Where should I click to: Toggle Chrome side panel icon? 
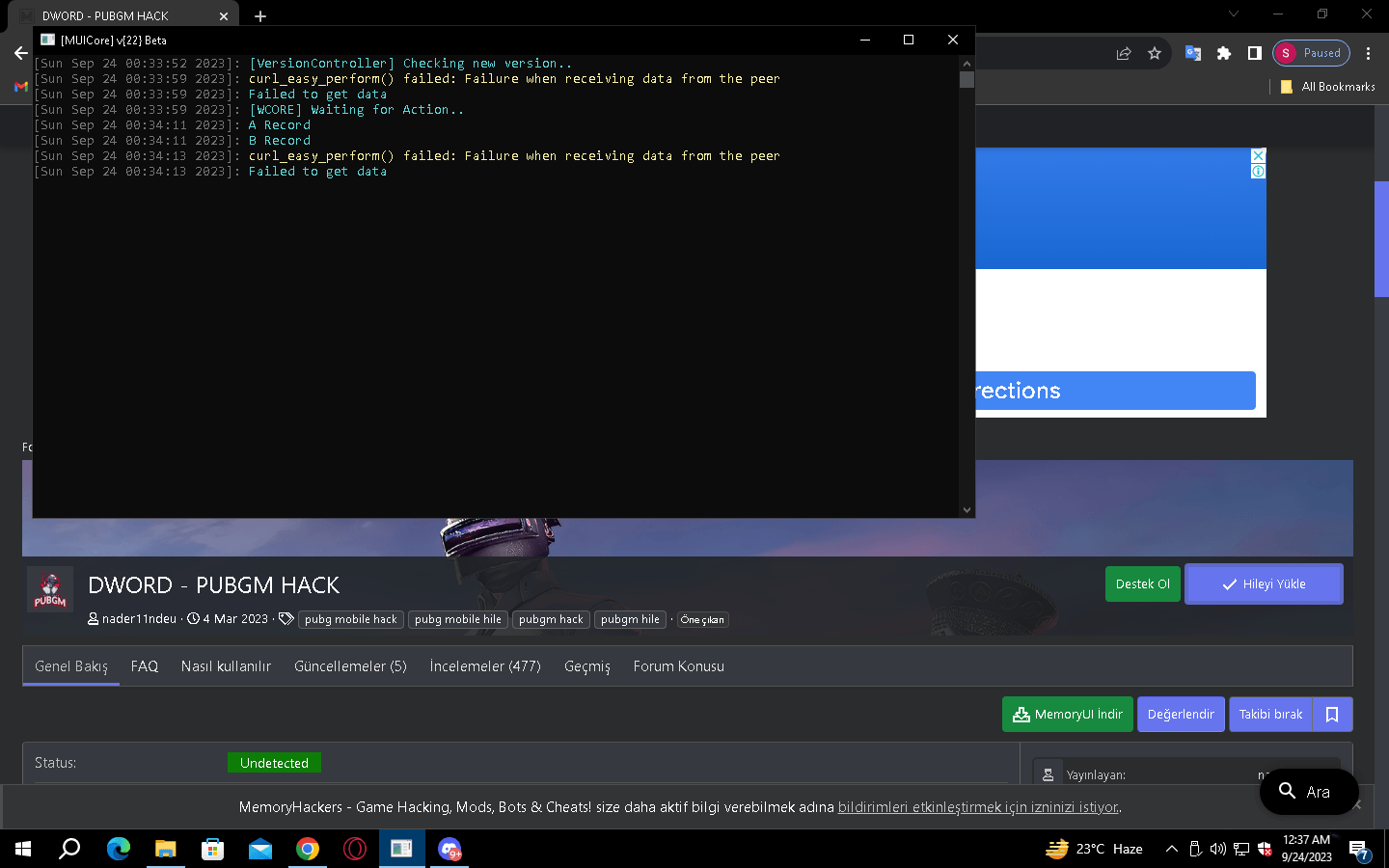pos(1254,53)
